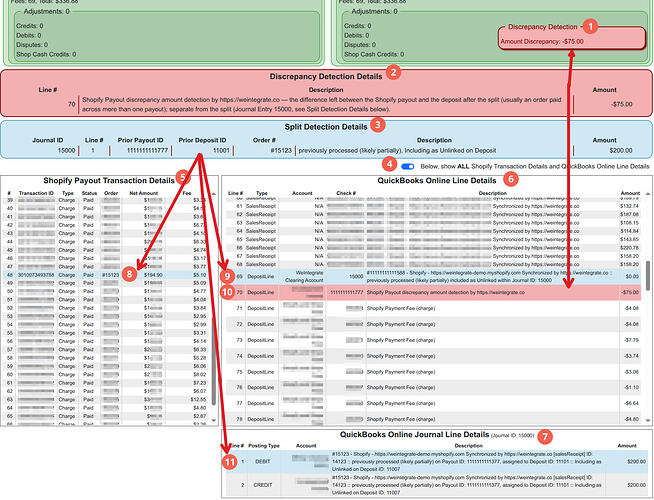This screenshot has height=500, width=654.
Task: Click Journal ID value 15000 in Split Detection
Action: [66, 151]
